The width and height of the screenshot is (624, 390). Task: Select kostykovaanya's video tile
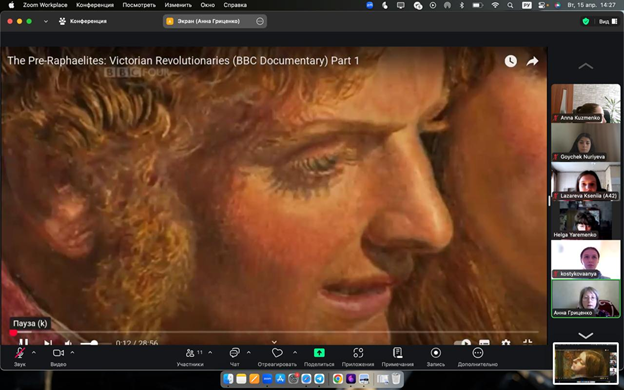(x=585, y=259)
